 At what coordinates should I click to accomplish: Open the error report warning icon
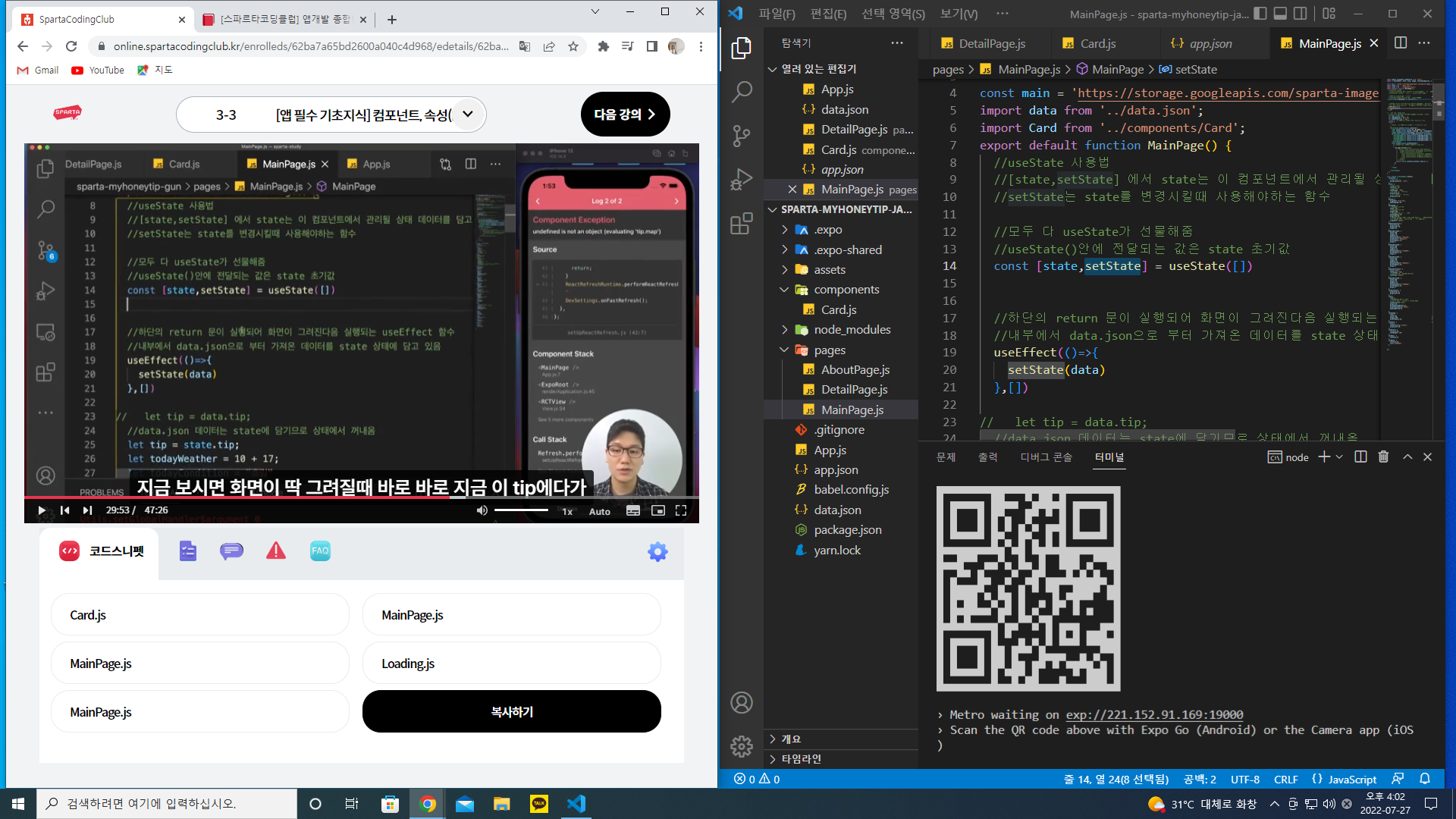tap(276, 551)
